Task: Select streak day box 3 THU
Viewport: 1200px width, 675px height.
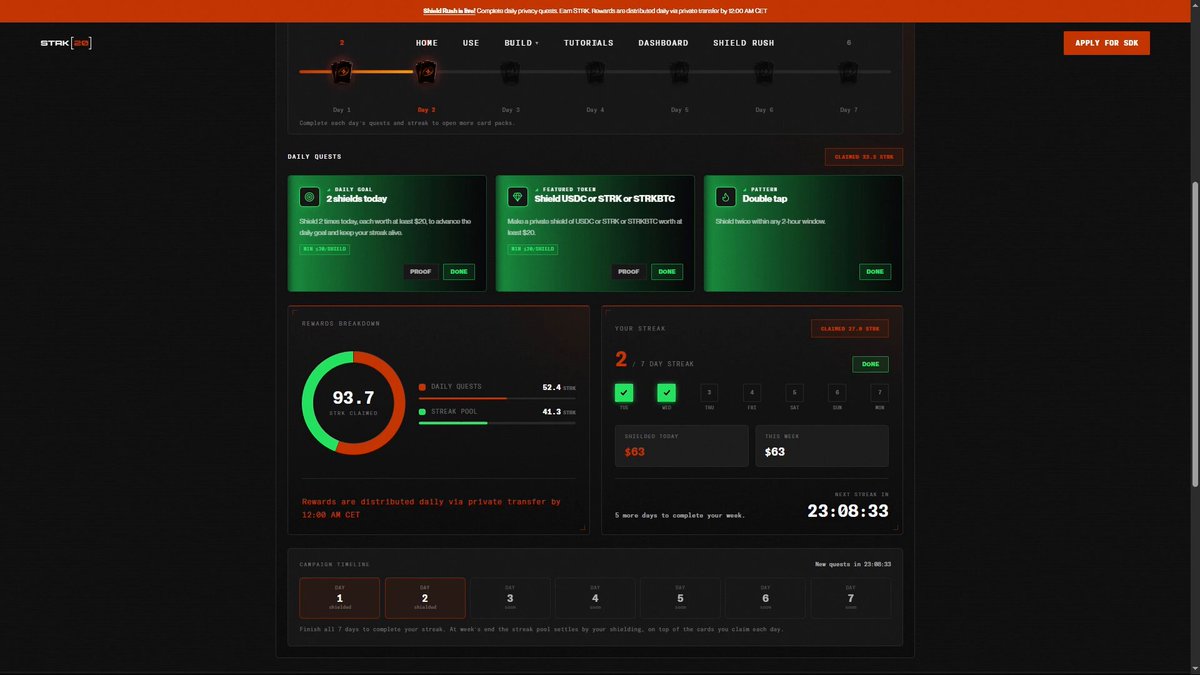Action: click(x=709, y=393)
